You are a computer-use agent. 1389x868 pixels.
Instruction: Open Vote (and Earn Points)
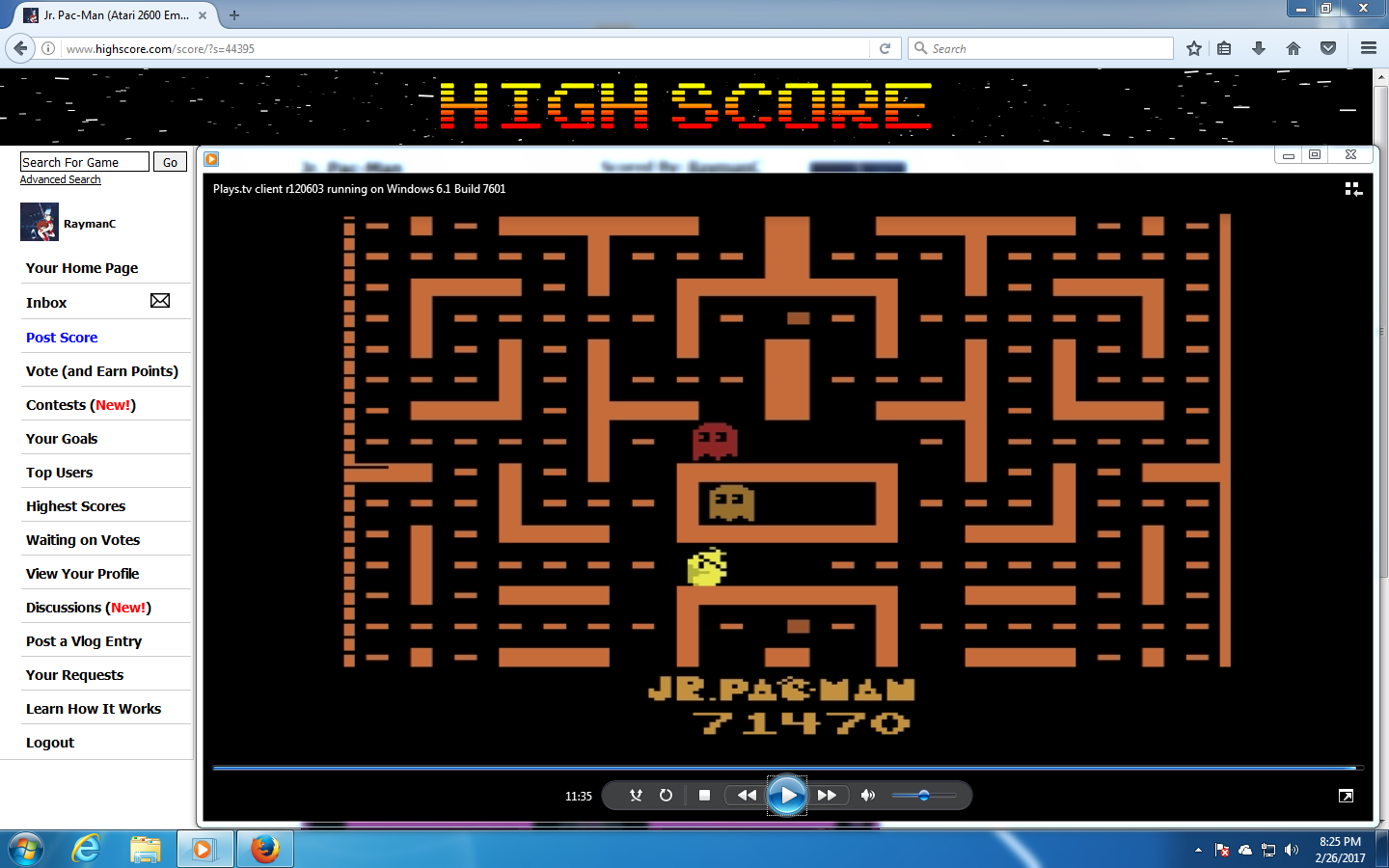pos(102,371)
